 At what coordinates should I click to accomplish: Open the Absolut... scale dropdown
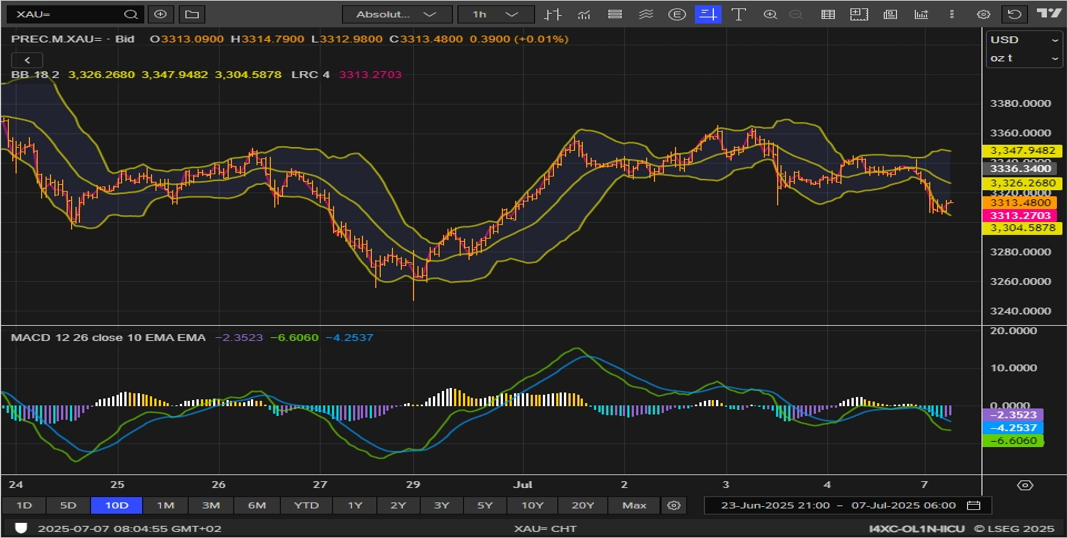tap(397, 14)
